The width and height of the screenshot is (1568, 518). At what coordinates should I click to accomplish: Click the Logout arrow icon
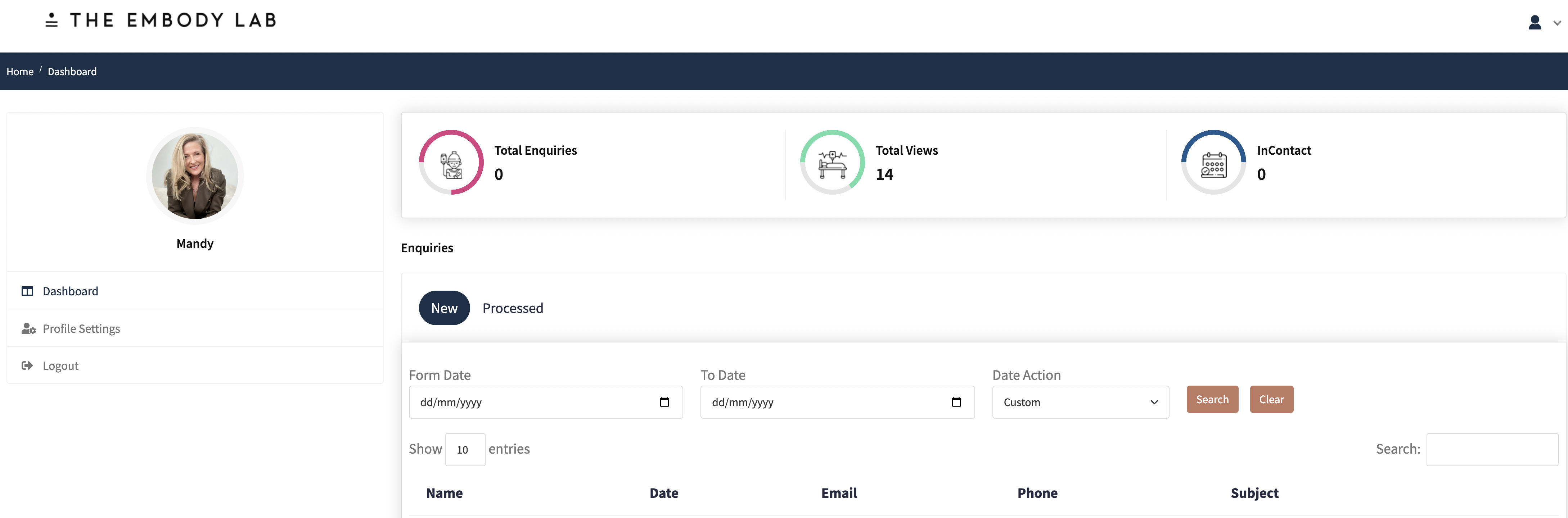pyautogui.click(x=27, y=365)
